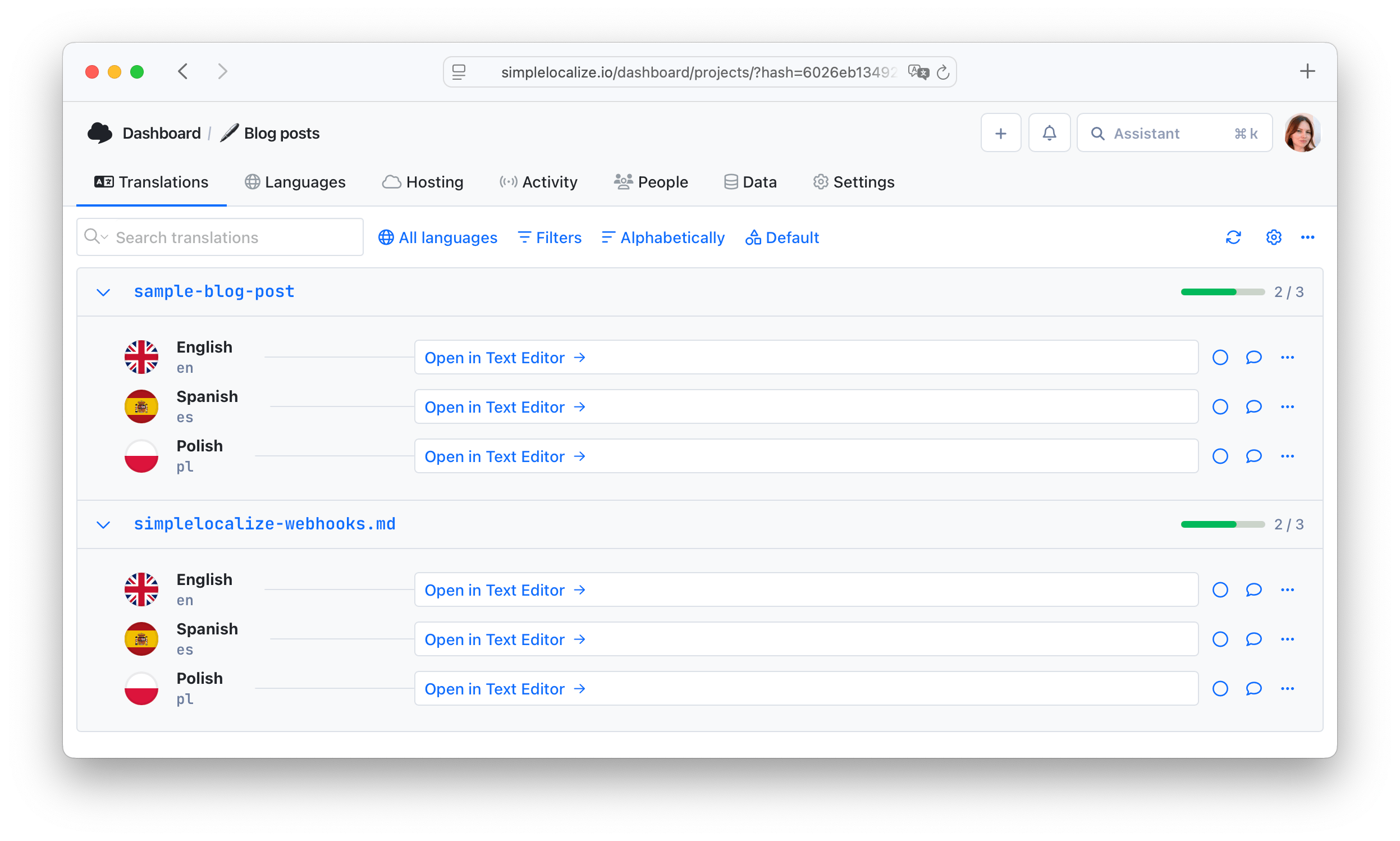
Task: Open the editor settings gear icon
Action: click(1273, 237)
